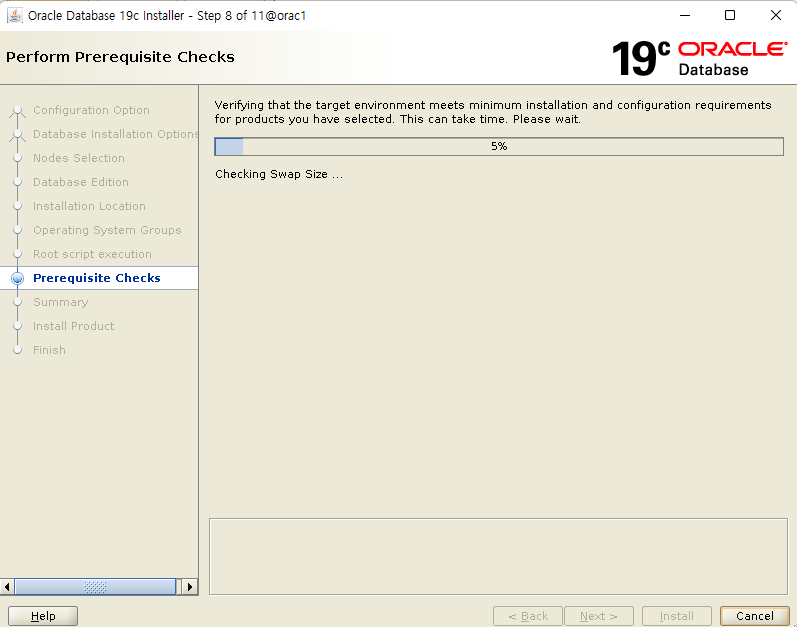Screen dimensions: 797x627
Task: Select the Installation Location step
Action: tap(89, 206)
